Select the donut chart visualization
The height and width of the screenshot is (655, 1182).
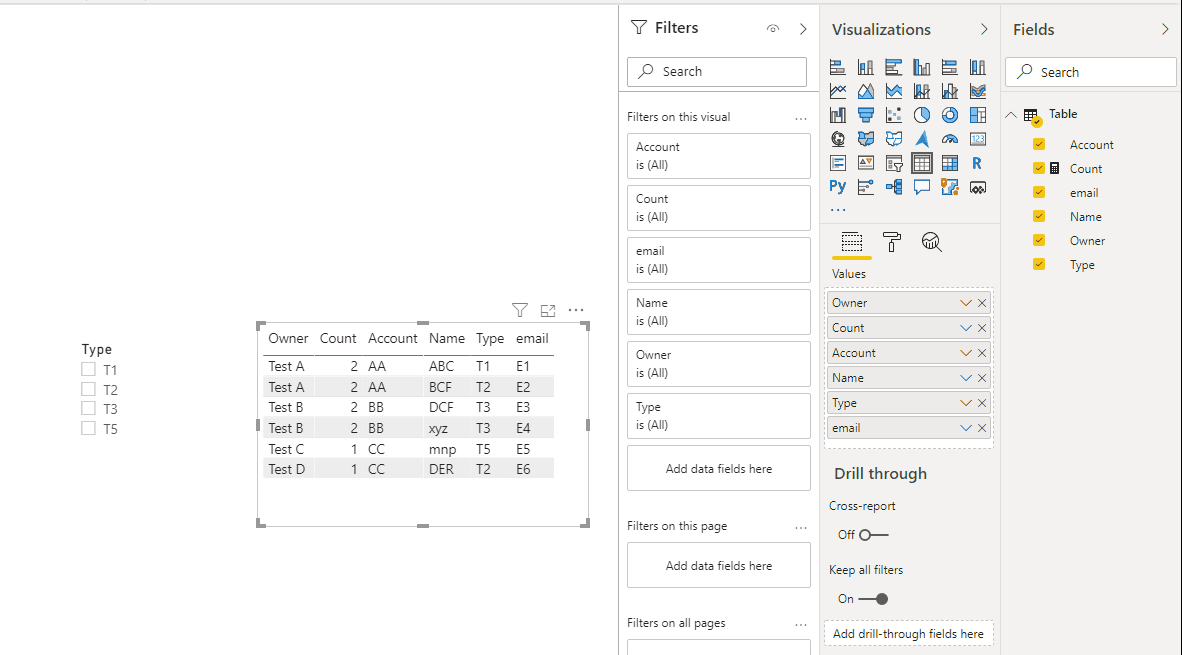950,115
